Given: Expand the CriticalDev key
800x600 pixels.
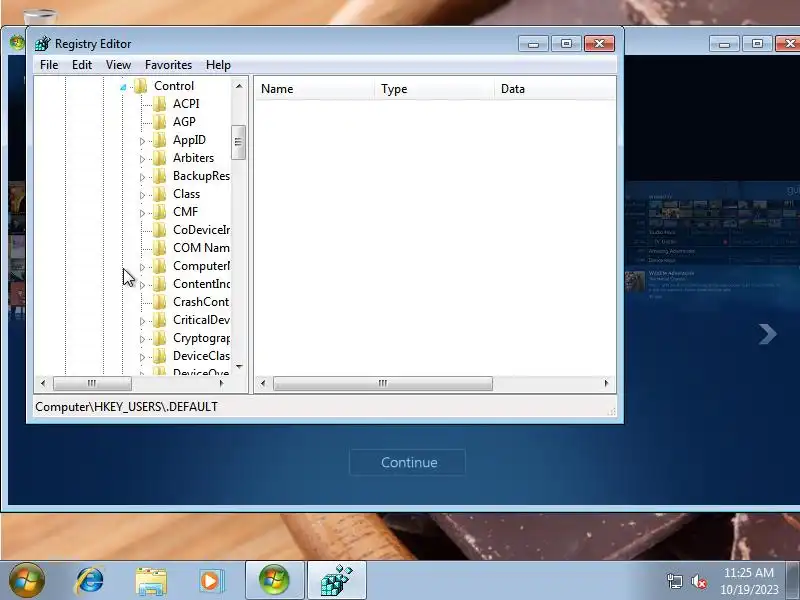Looking at the screenshot, I should (142, 321).
